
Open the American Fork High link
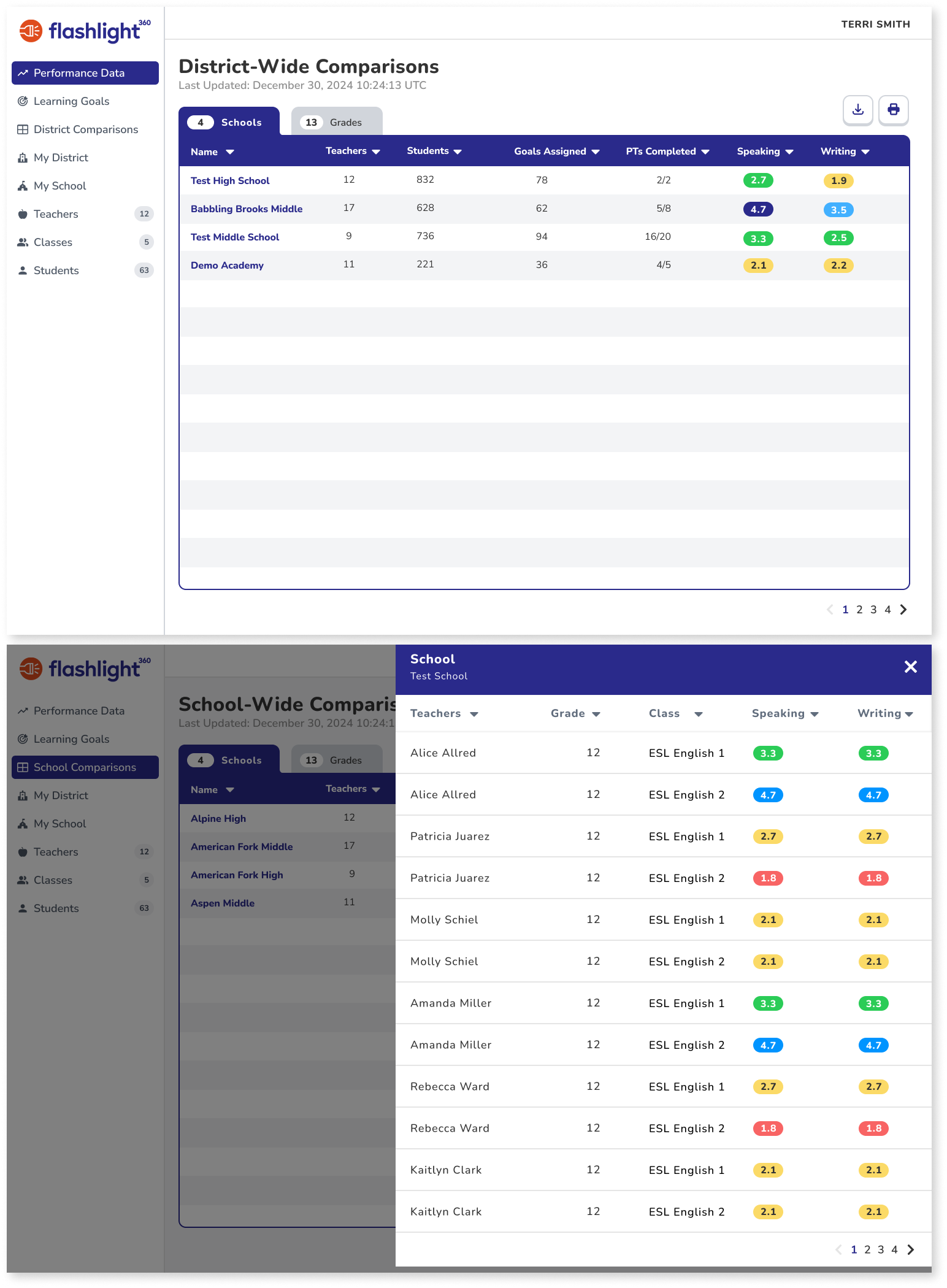237,875
